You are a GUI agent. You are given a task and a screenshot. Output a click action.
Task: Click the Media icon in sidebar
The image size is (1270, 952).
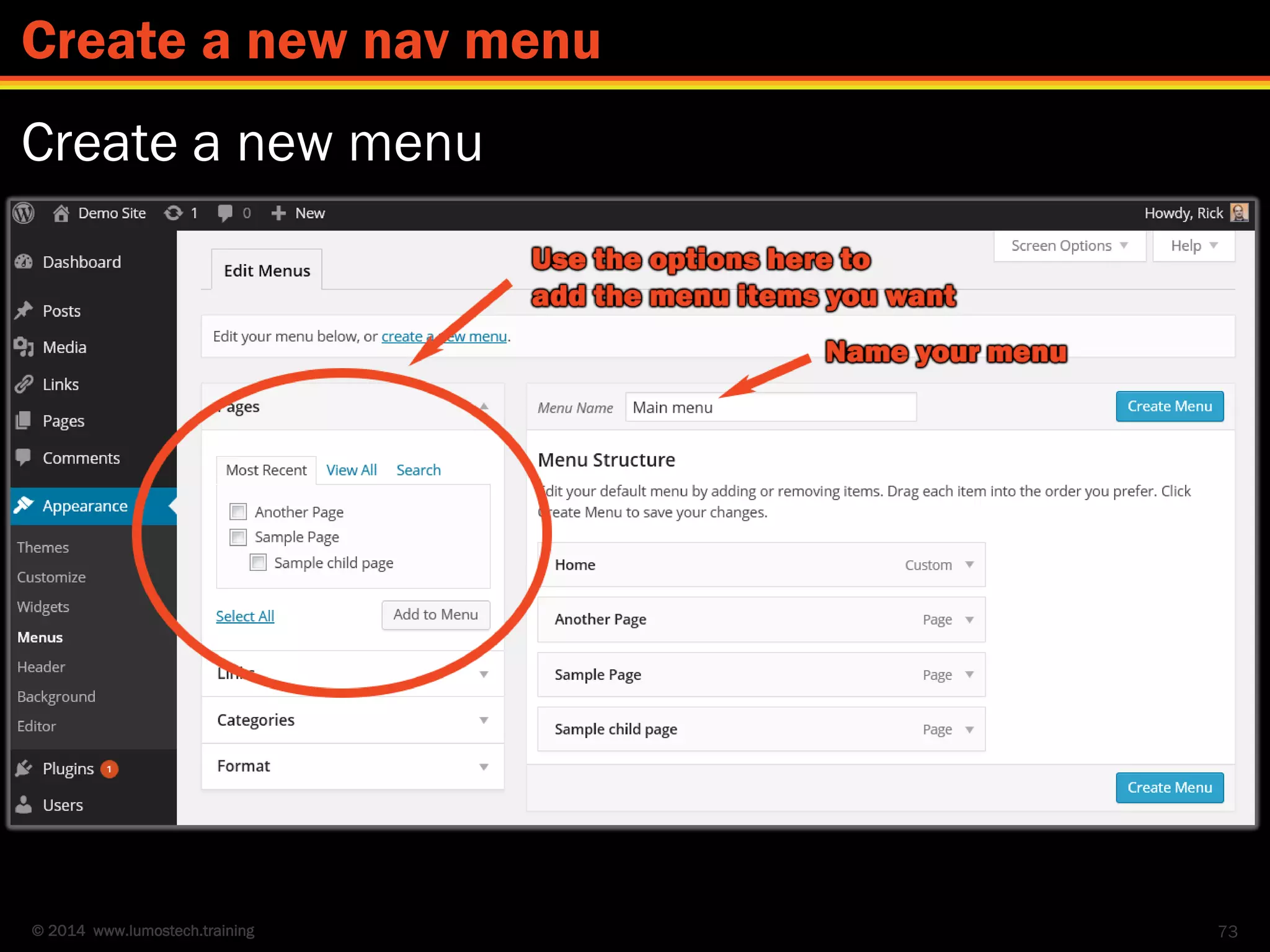point(24,346)
